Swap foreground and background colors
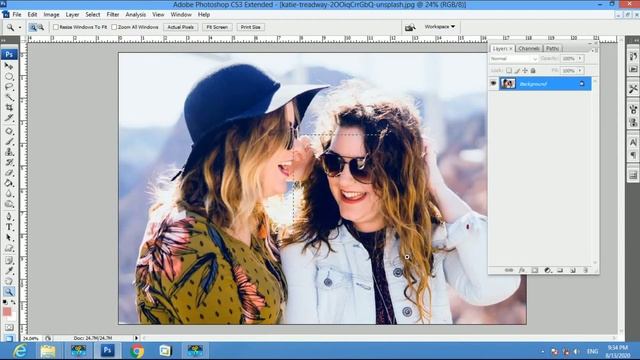The width and height of the screenshot is (640, 360). (x=13, y=302)
